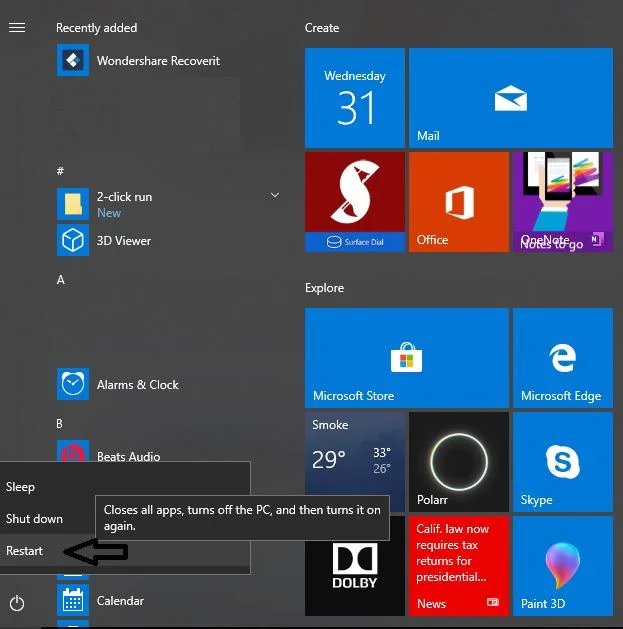Click the Create group header
623x629 pixels.
tap(322, 28)
